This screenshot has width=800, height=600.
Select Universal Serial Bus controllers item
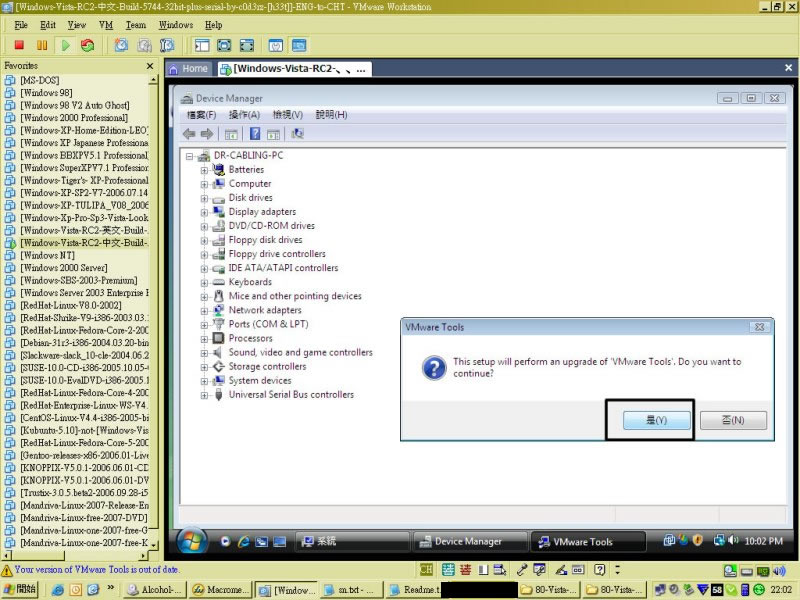[x=291, y=394]
